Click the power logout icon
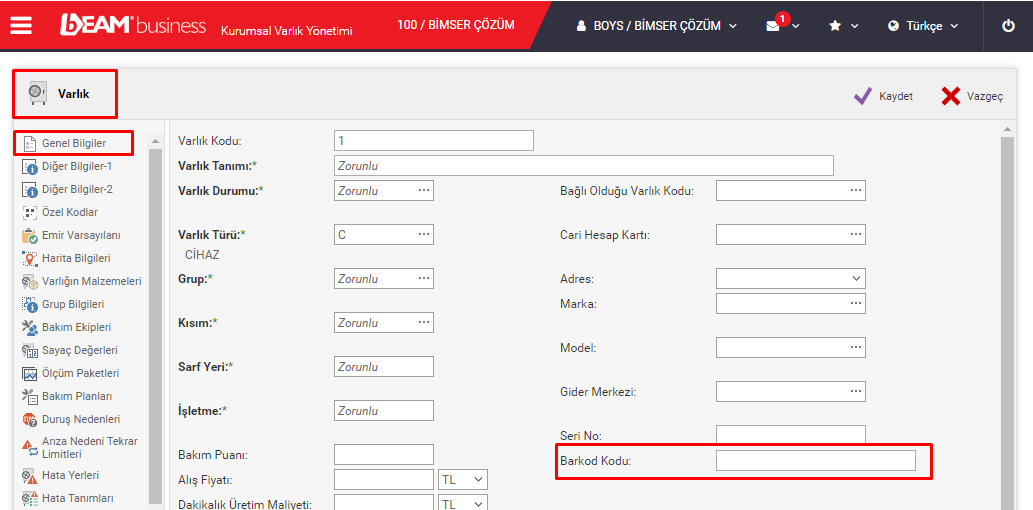 (x=1008, y=26)
